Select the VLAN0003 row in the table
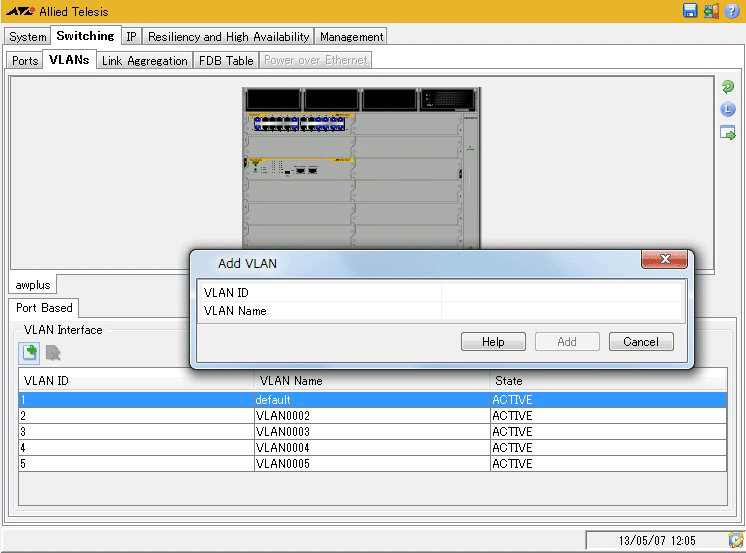This screenshot has height=553, width=746. coord(372,432)
